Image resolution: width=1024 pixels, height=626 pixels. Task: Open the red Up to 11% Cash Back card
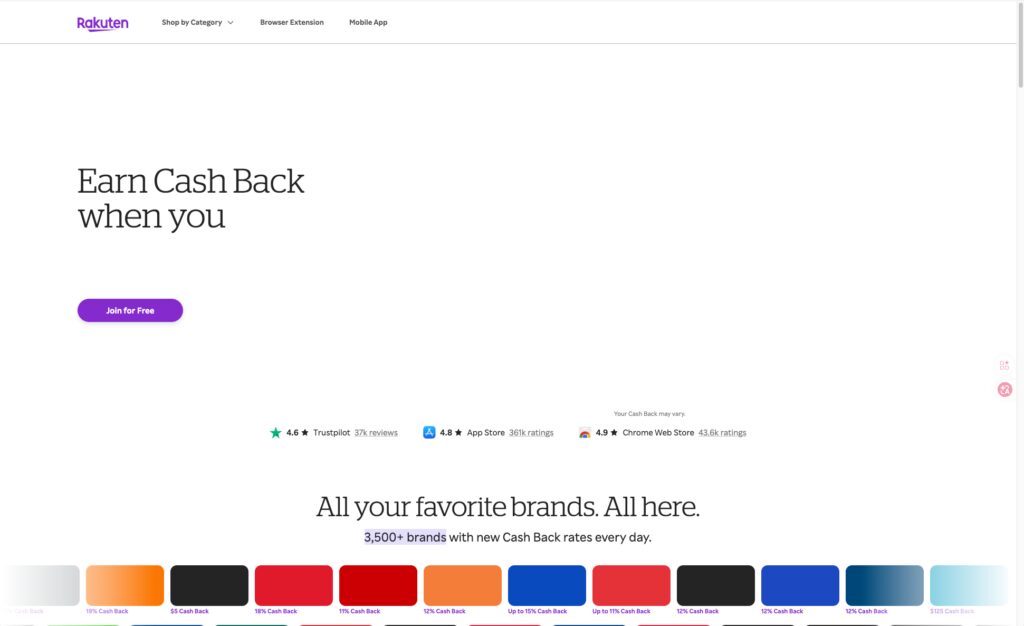[632, 586]
